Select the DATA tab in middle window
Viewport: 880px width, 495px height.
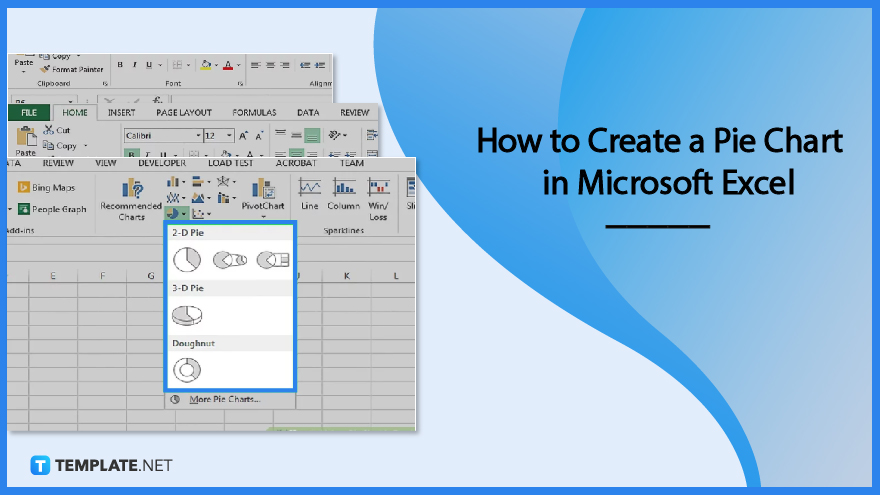308,113
